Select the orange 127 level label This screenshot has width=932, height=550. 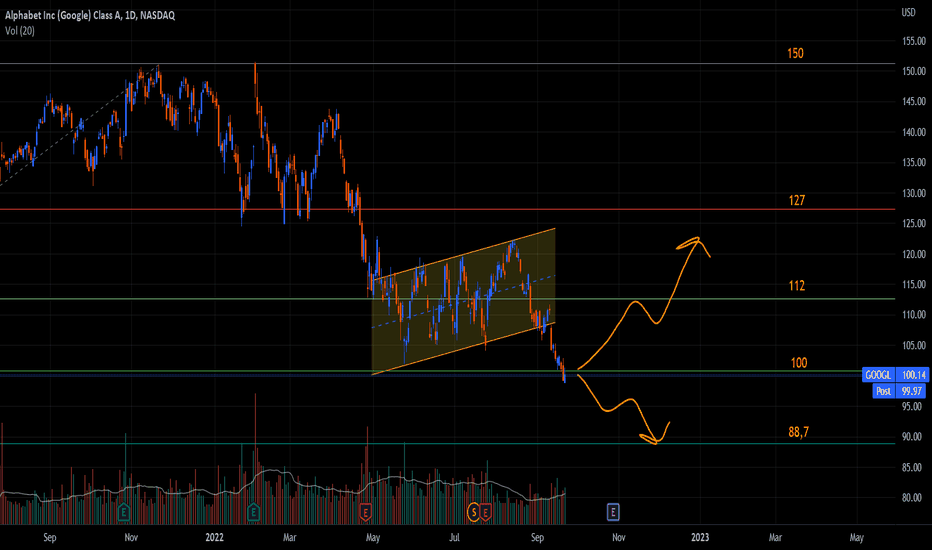[796, 200]
